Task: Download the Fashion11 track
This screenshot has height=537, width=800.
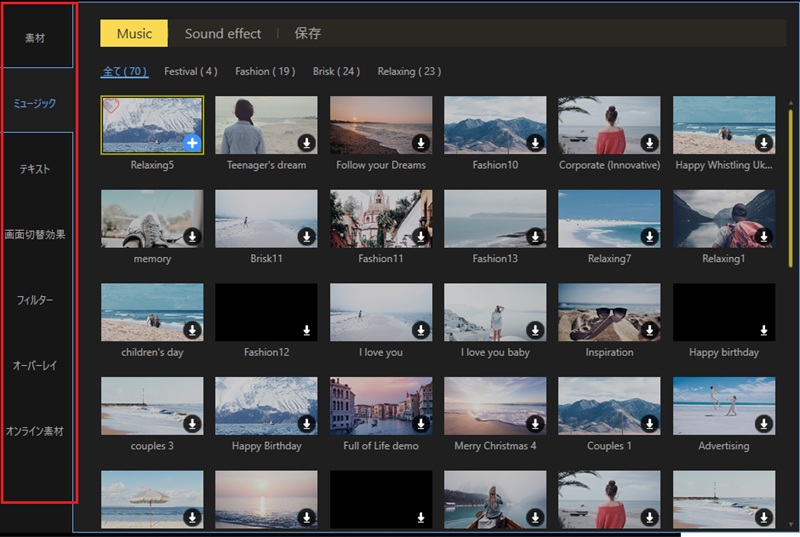Action: tap(421, 236)
